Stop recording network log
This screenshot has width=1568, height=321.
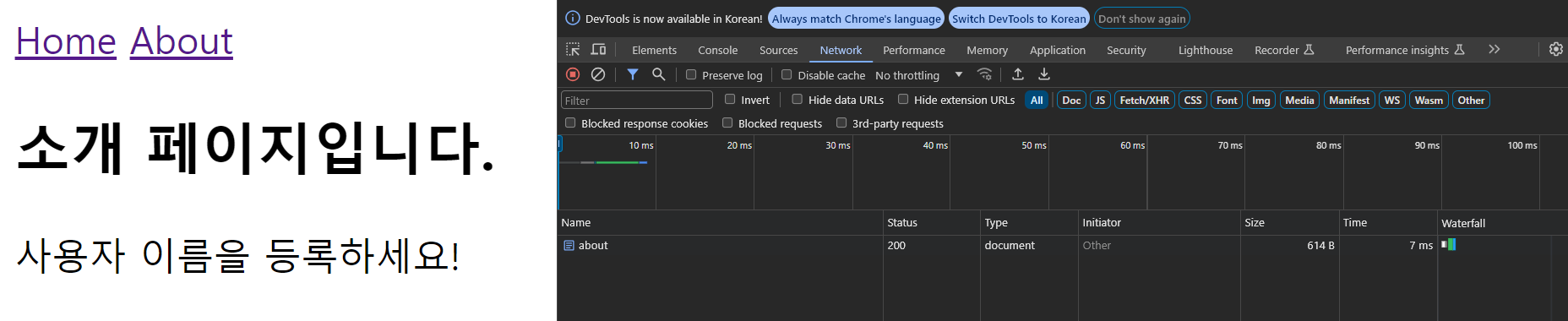click(573, 74)
